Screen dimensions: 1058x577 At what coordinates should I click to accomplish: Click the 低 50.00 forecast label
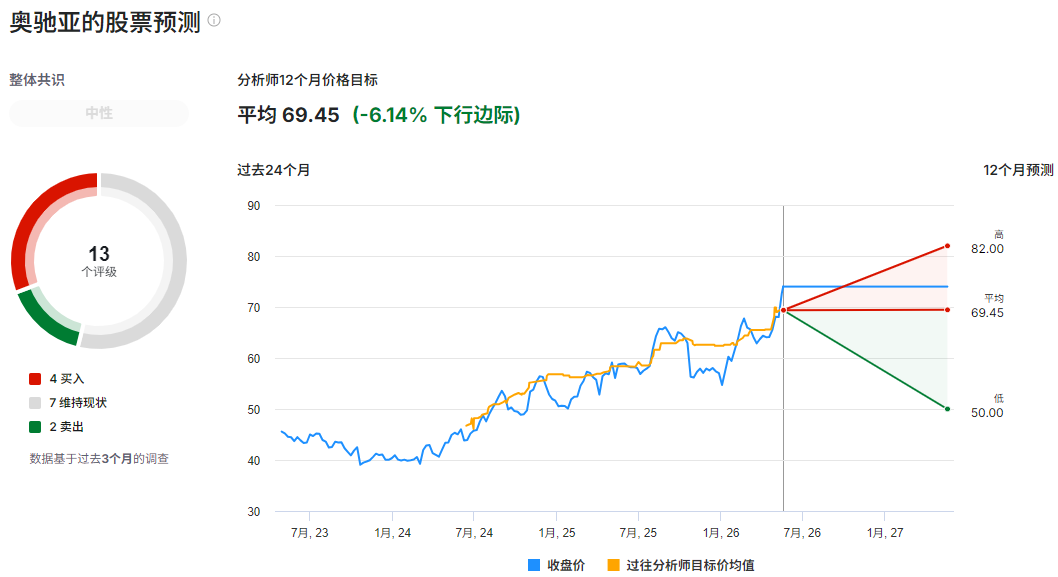(988, 406)
